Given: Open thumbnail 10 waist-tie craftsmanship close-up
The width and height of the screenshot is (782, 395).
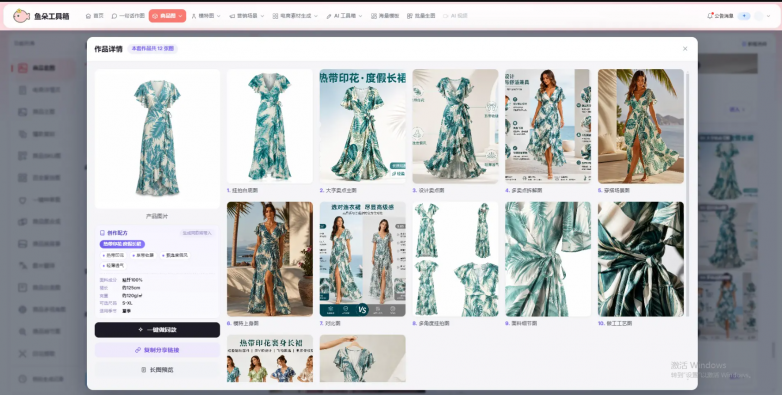Looking at the screenshot, I should tap(641, 259).
